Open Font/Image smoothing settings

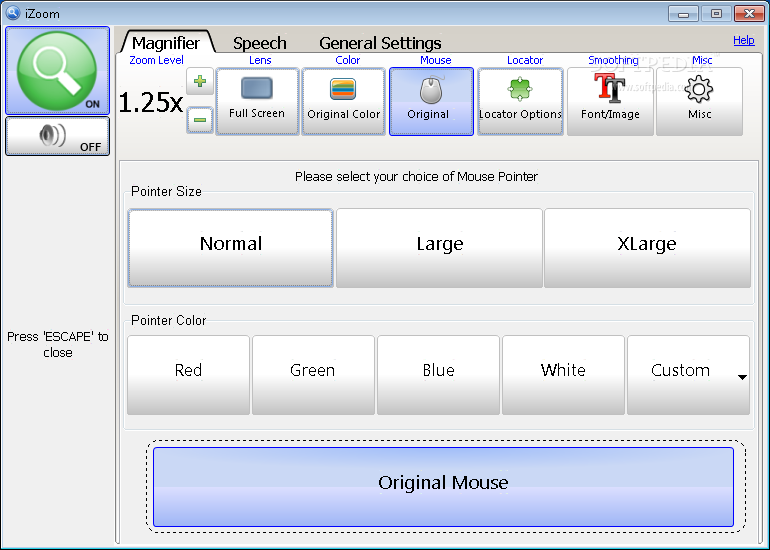point(610,101)
